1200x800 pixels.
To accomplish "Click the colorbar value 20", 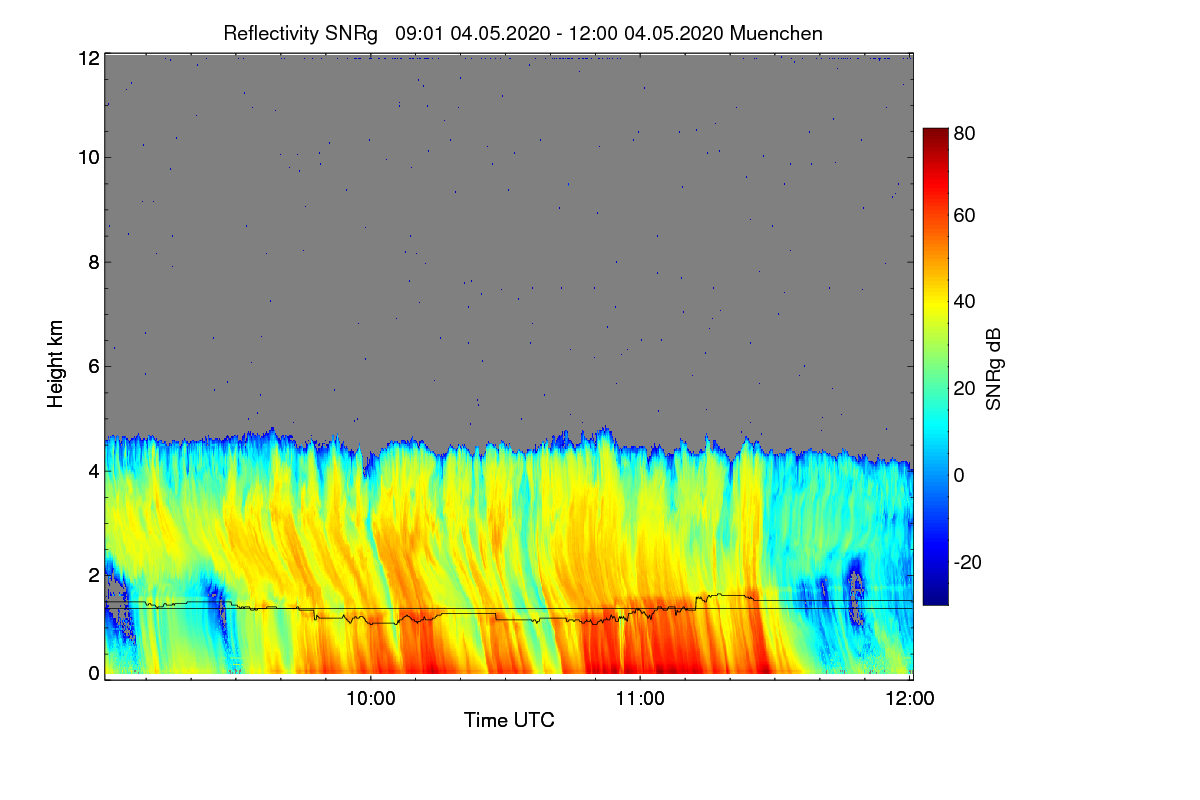I will 964,388.
